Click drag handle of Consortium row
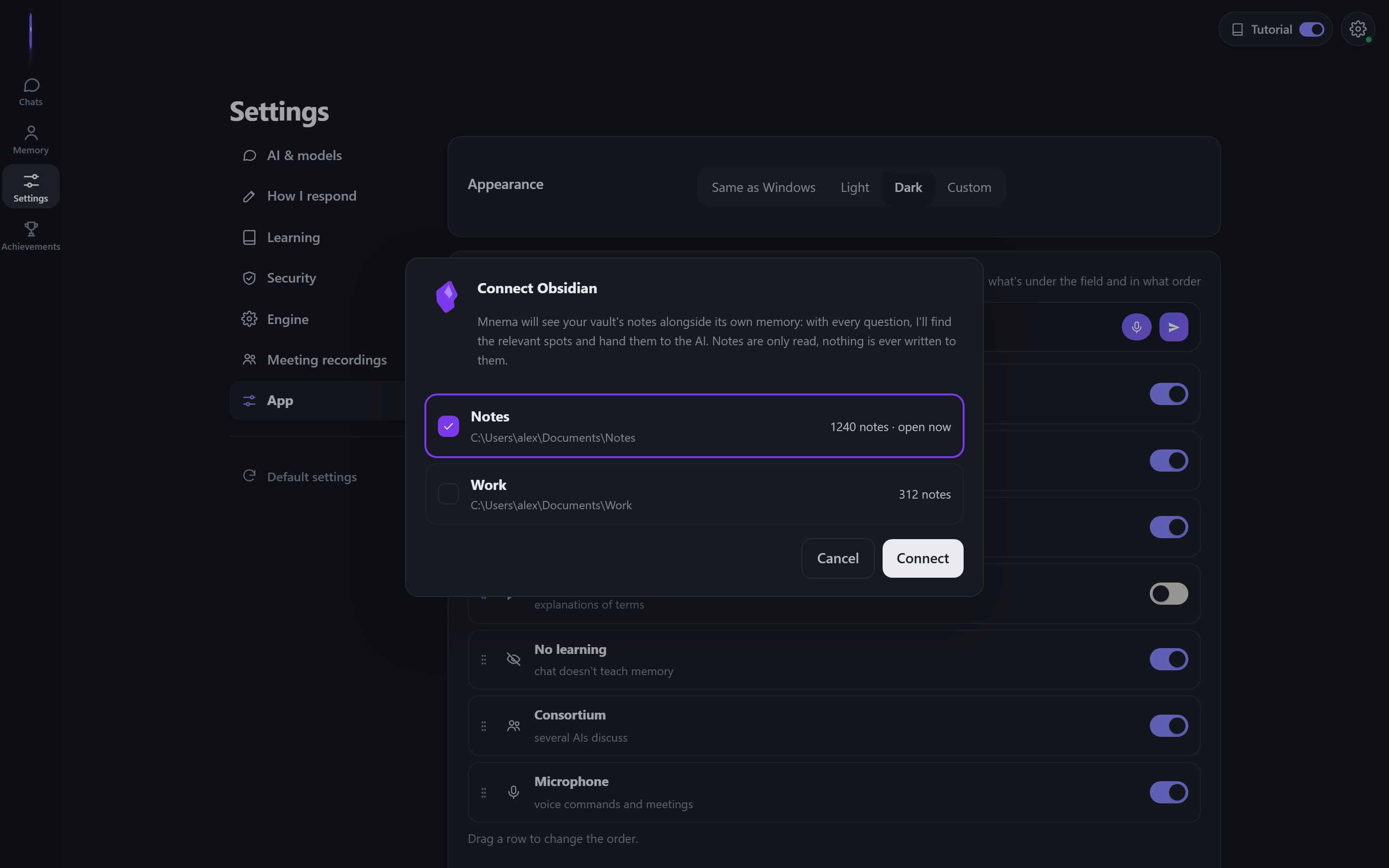 point(484,726)
